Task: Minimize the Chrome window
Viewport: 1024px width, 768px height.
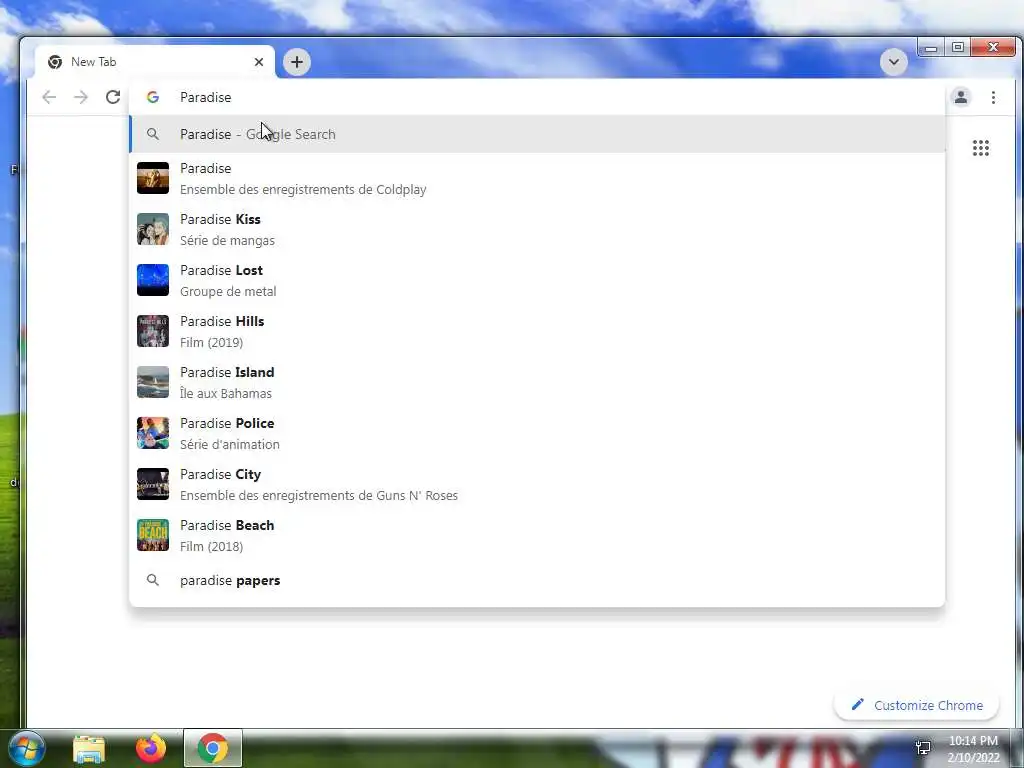Action: tap(931, 47)
